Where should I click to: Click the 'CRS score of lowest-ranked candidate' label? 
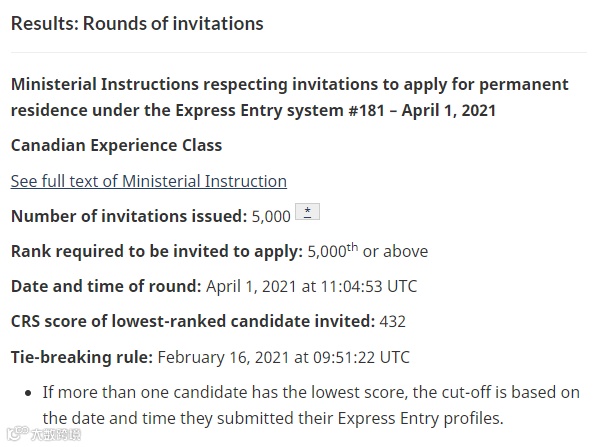193,321
